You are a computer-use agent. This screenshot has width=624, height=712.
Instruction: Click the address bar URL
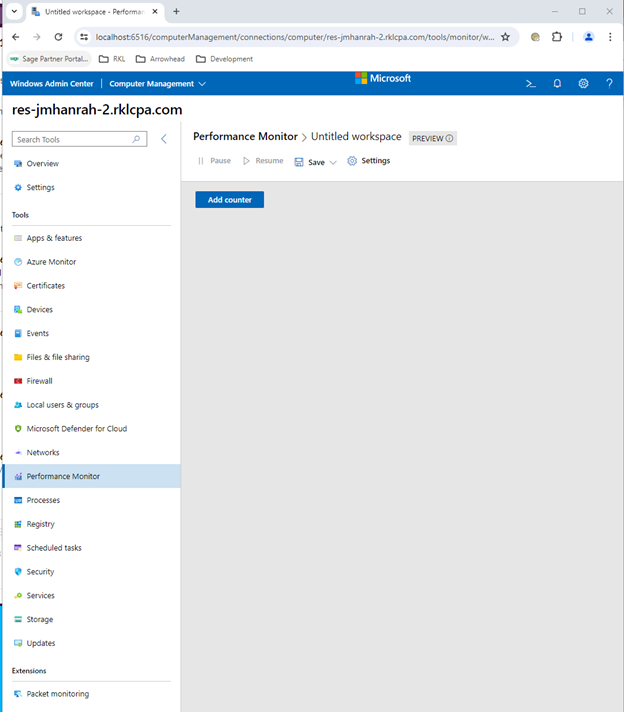[x=294, y=37]
